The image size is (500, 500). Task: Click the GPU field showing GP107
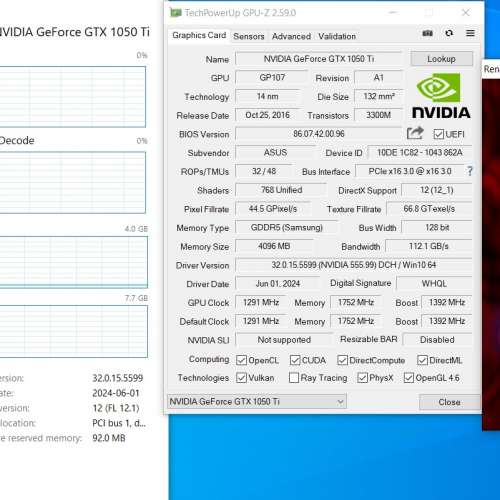click(x=272, y=78)
